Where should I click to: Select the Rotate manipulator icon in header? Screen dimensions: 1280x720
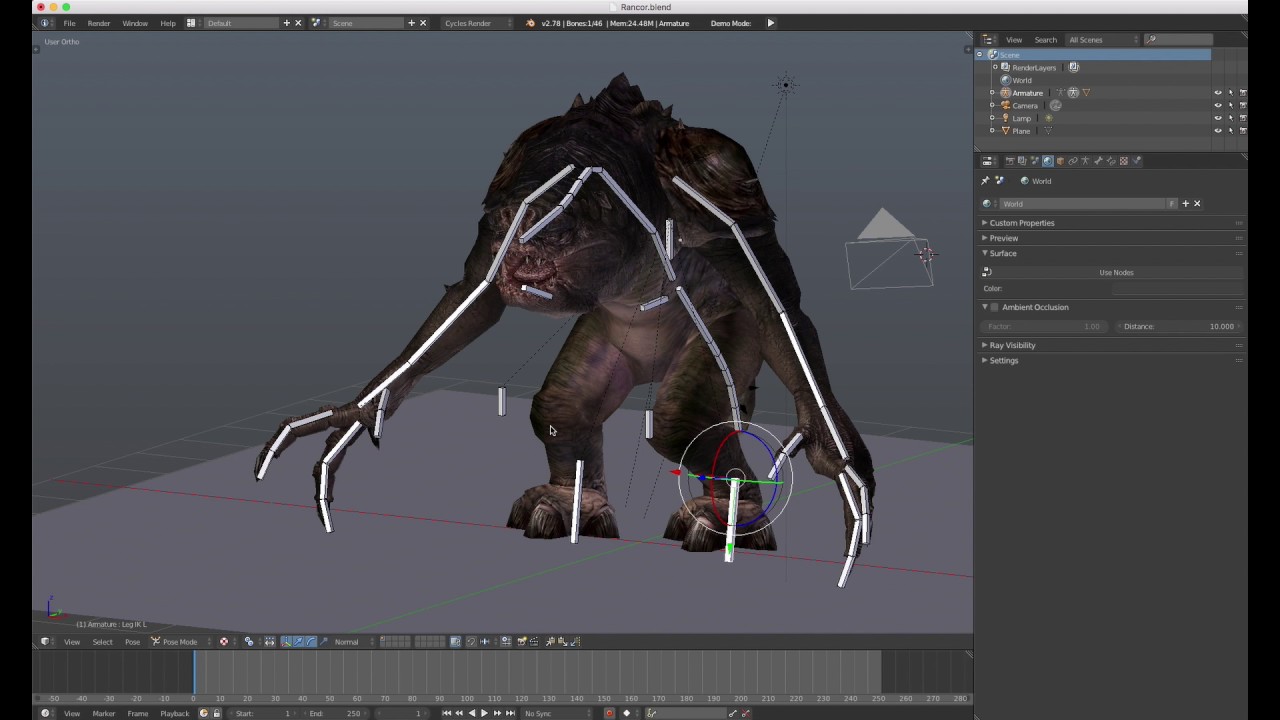click(x=311, y=641)
